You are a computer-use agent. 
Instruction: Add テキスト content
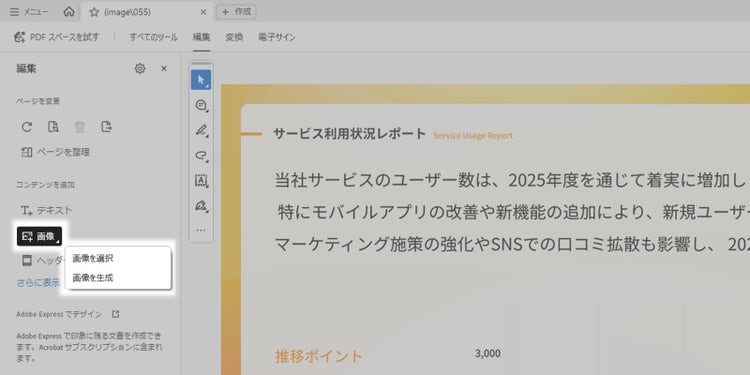point(46,210)
